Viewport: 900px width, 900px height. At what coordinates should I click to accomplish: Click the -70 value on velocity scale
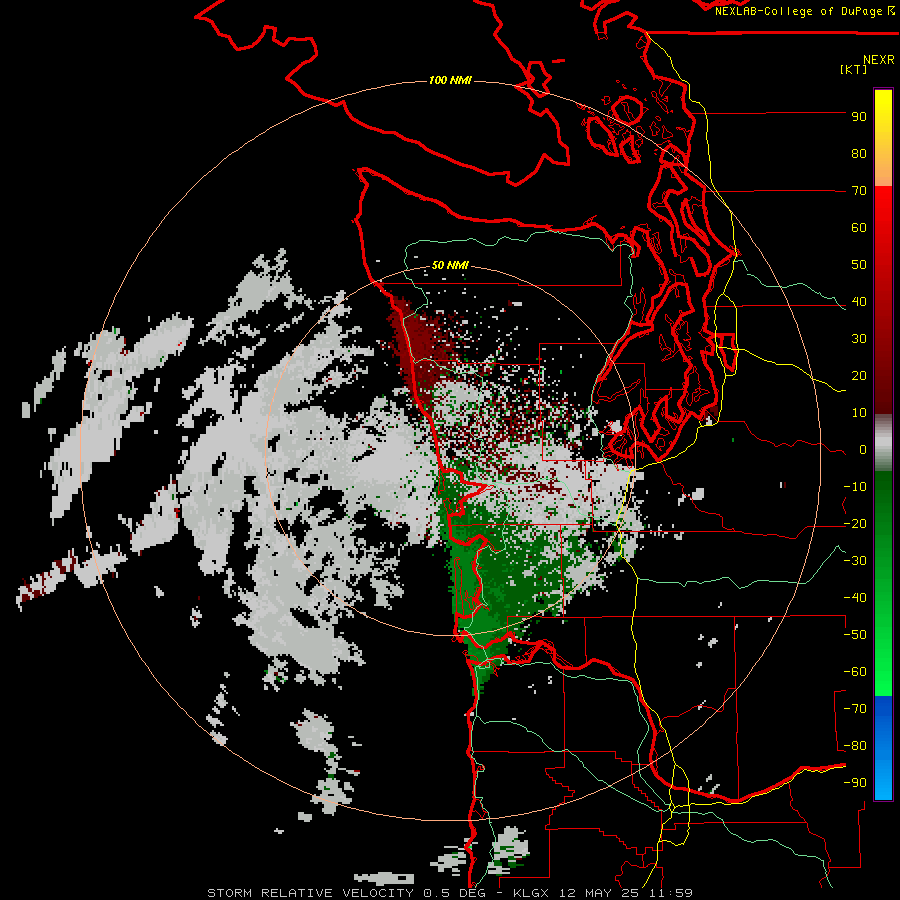[855, 709]
